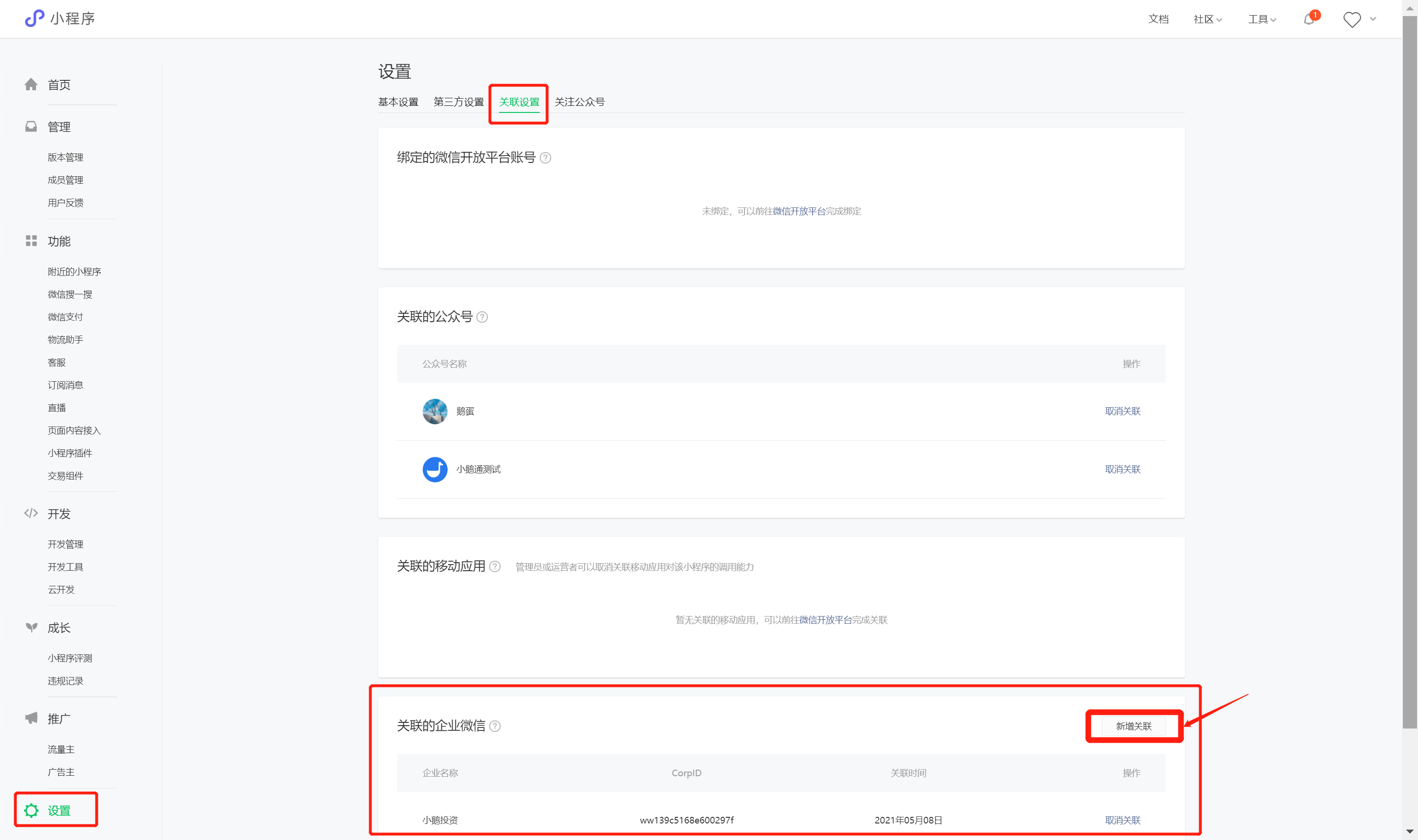Open 附近的小程序 in the sidebar
Image resolution: width=1418 pixels, height=840 pixels.
coord(74,272)
